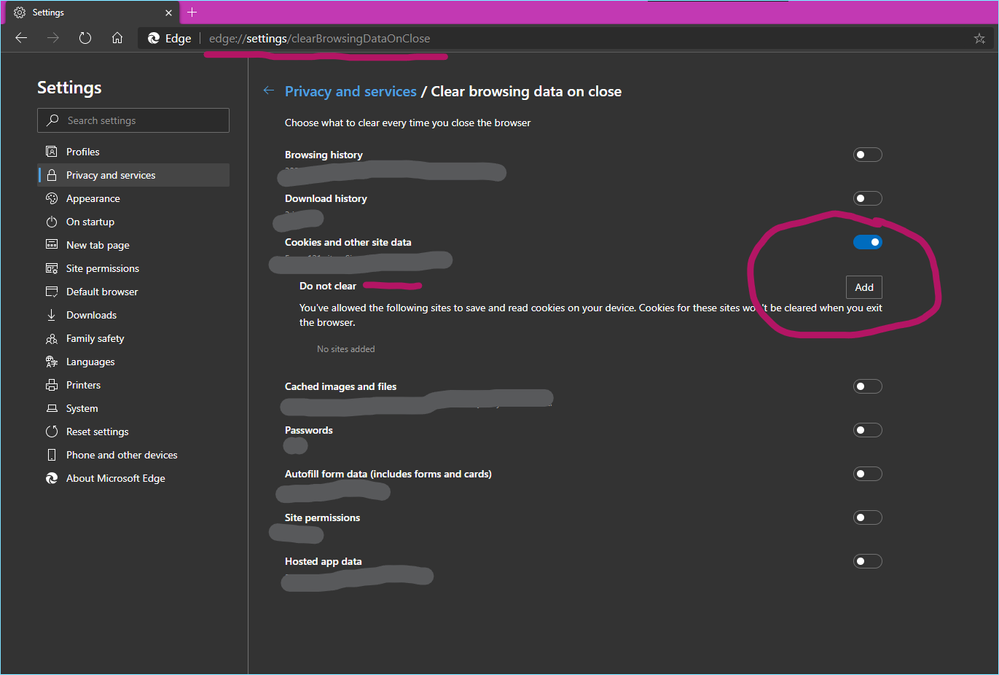
Task: Click the Printers icon
Action: pyautogui.click(x=52, y=385)
